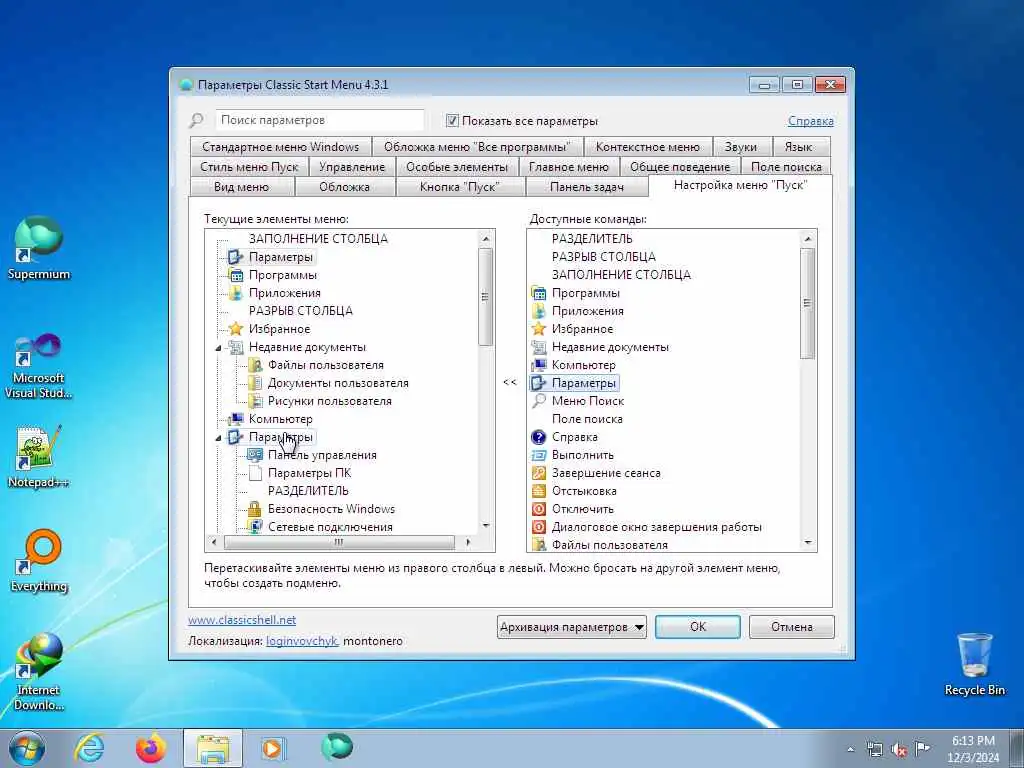Click Windows Start button
This screenshot has height=768, width=1024.
tap(27, 748)
